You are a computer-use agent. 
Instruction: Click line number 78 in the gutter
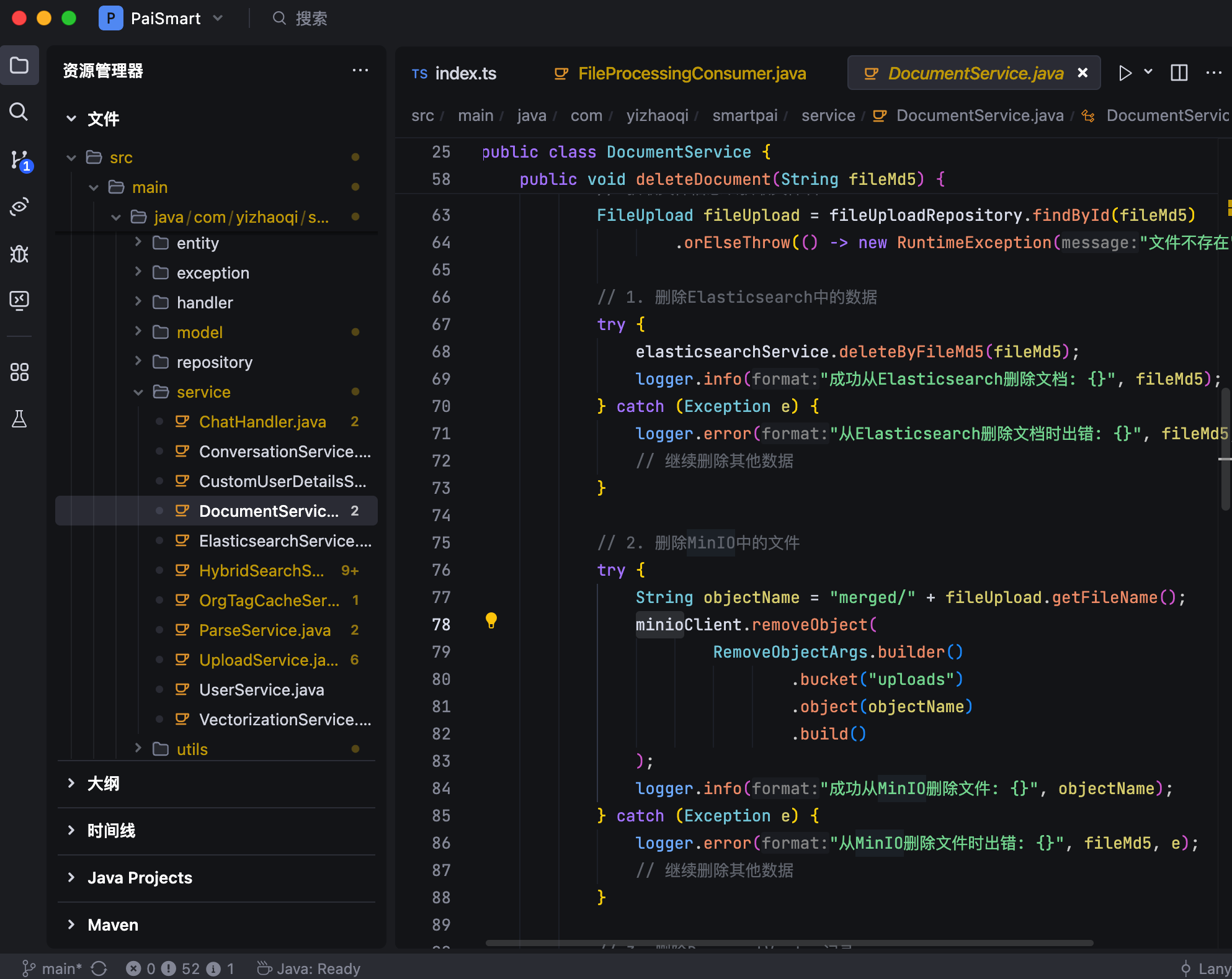coord(441,624)
